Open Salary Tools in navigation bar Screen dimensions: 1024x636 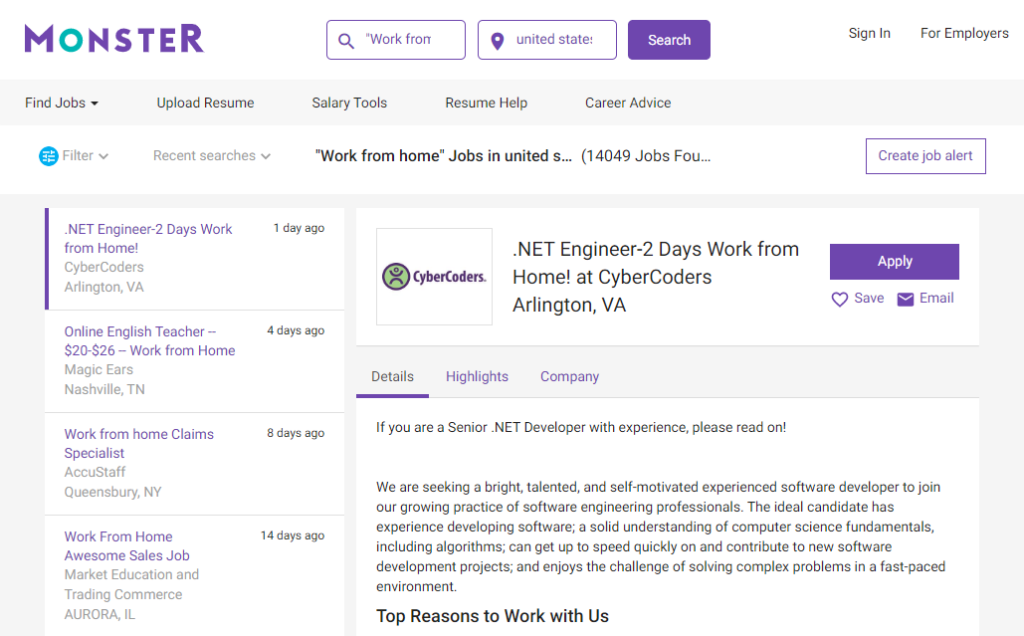(x=349, y=103)
